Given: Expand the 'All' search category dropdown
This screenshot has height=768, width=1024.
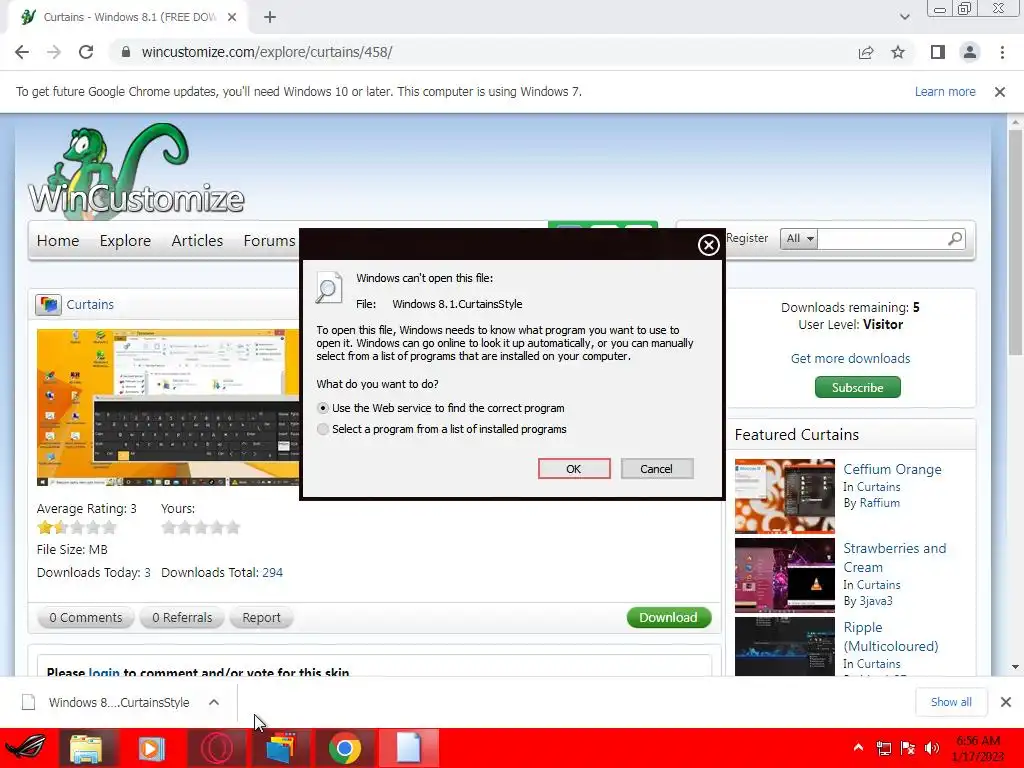Looking at the screenshot, I should point(799,238).
